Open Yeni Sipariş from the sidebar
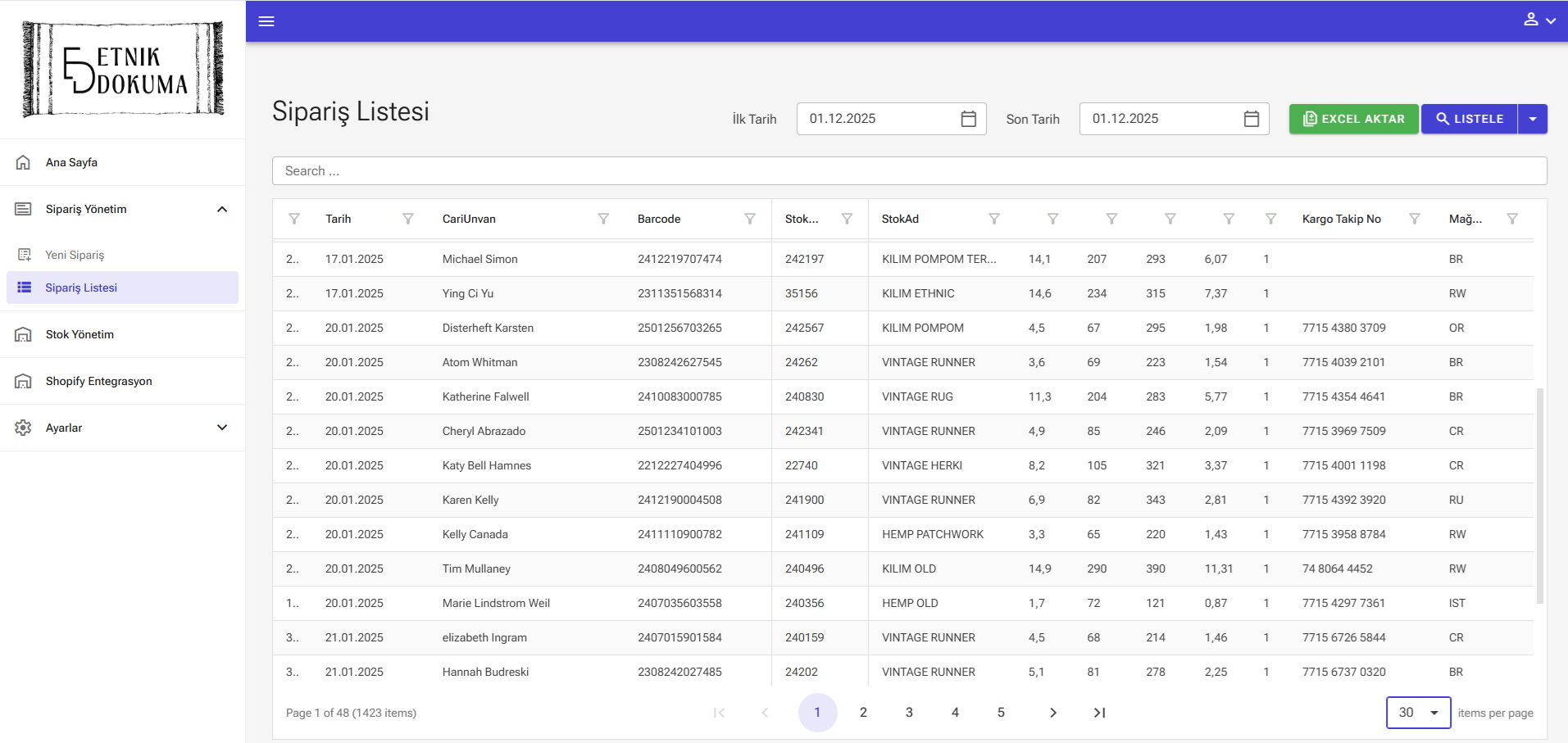Viewport: 1568px width, 743px height. [75, 255]
